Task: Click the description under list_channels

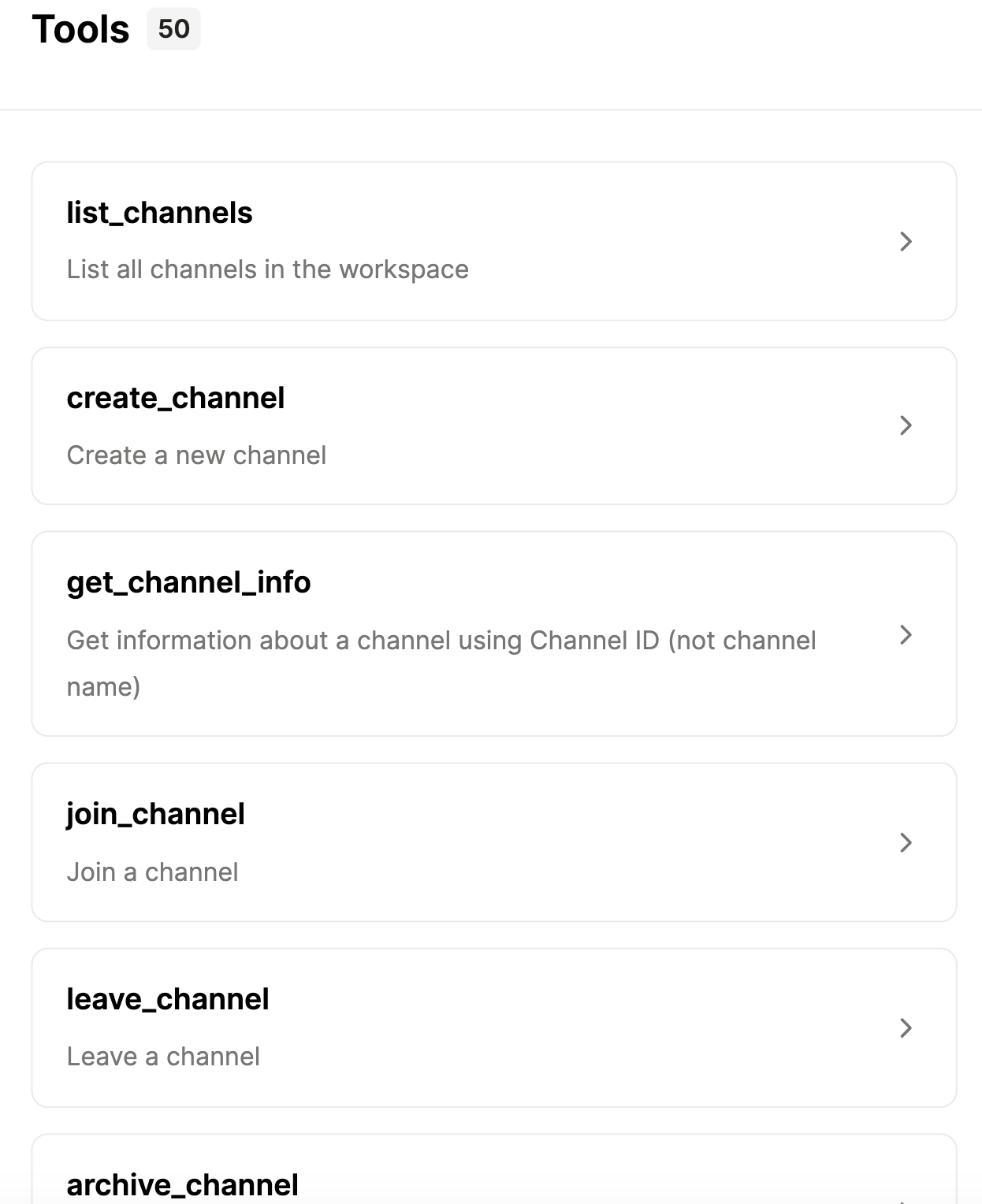Action: point(266,269)
